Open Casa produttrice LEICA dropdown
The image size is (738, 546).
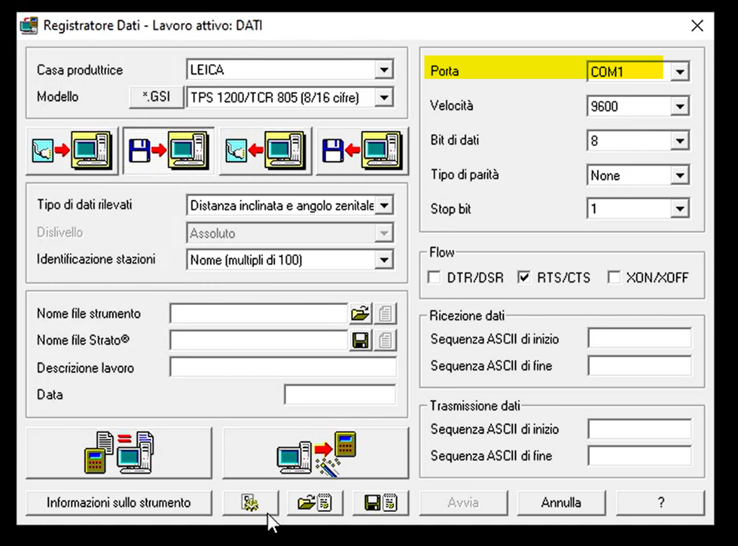tap(384, 70)
